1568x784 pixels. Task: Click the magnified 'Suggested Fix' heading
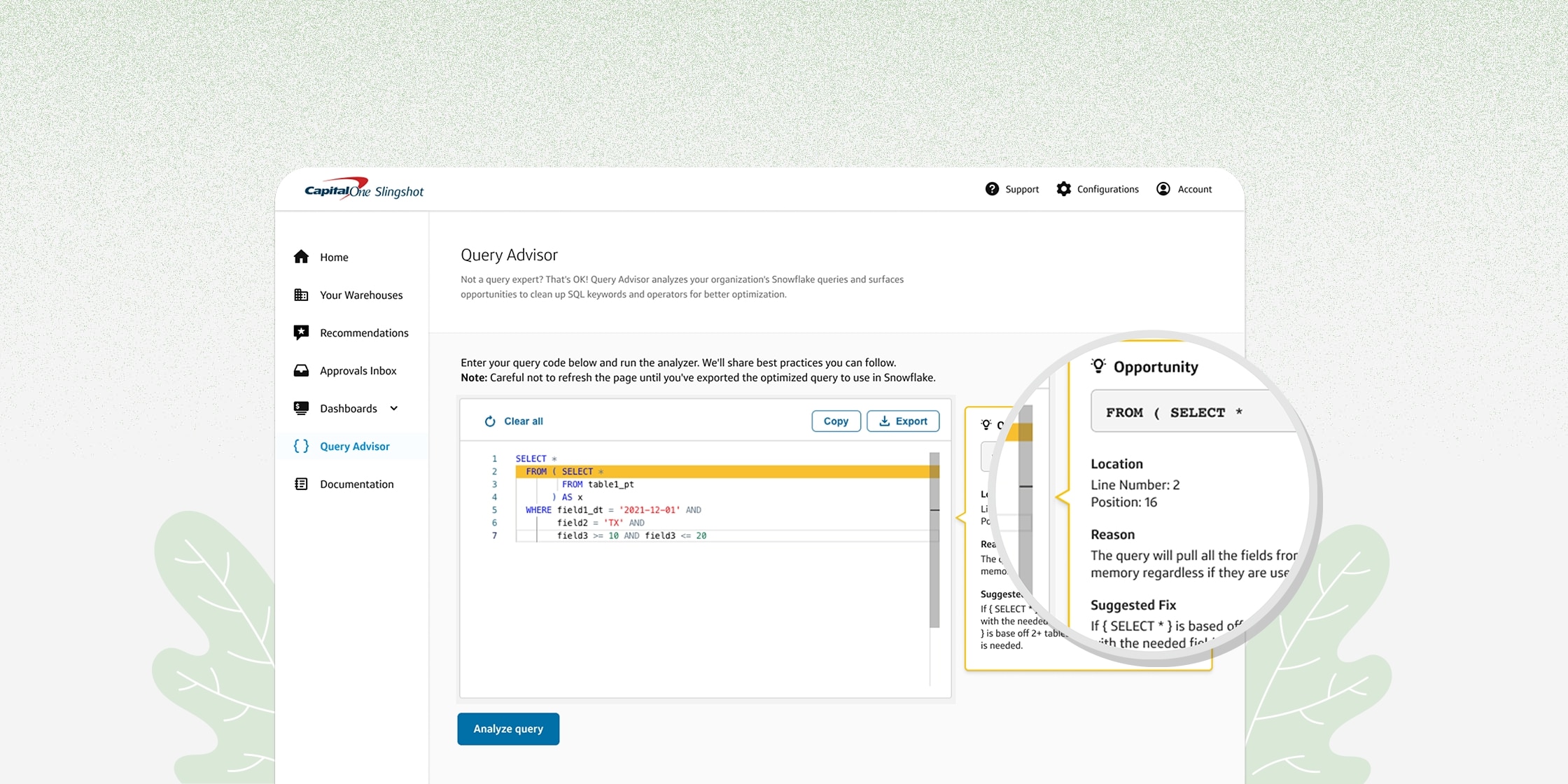click(x=1133, y=605)
